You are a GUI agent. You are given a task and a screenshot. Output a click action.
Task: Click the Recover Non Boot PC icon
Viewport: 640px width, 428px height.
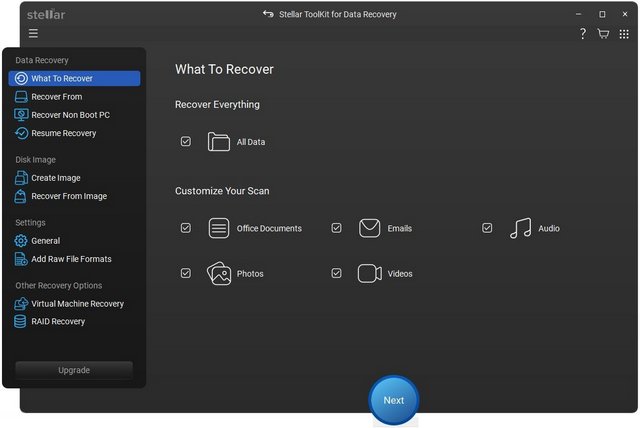(21, 115)
